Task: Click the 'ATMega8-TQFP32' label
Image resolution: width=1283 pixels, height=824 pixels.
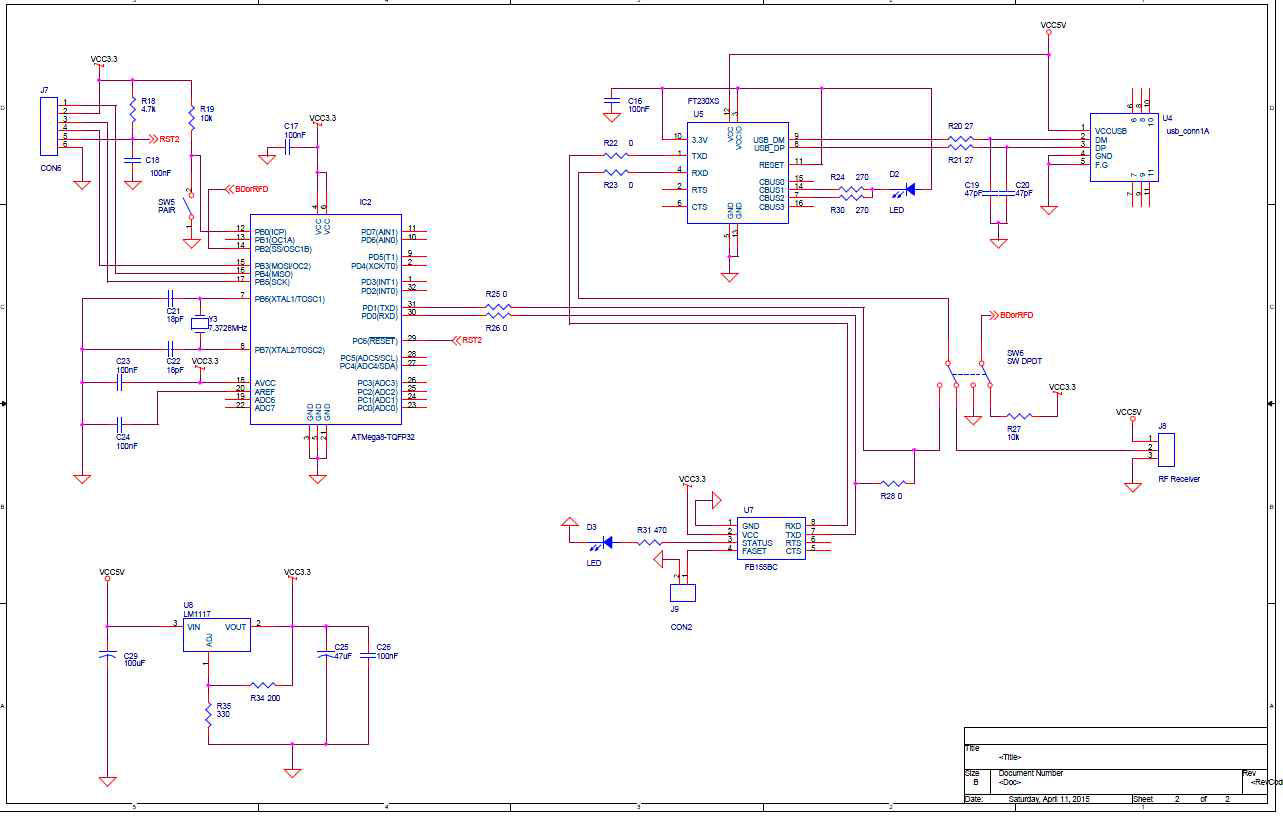Action: pyautogui.click(x=382, y=437)
